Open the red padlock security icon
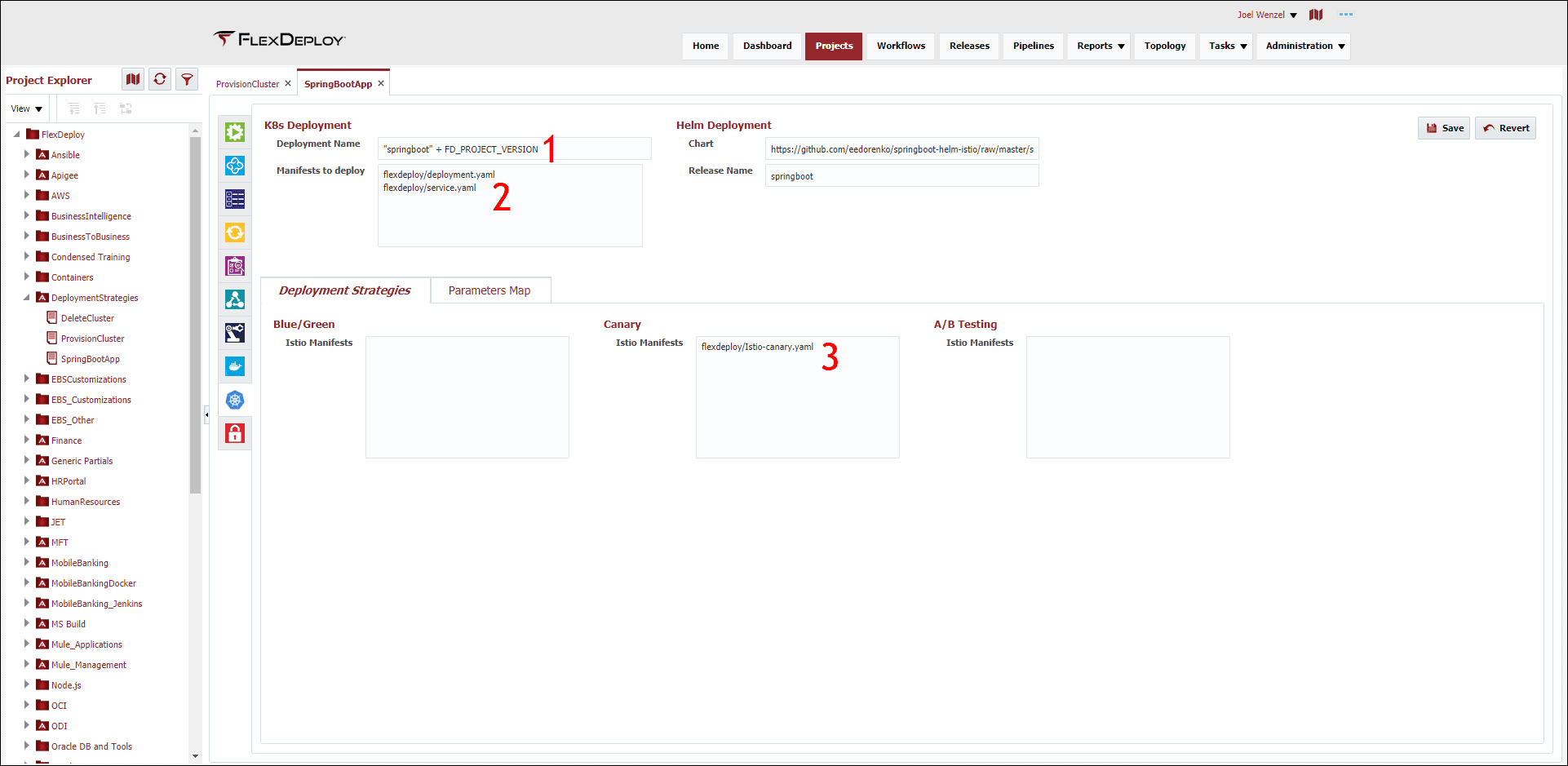The height and width of the screenshot is (766, 1568). (235, 433)
